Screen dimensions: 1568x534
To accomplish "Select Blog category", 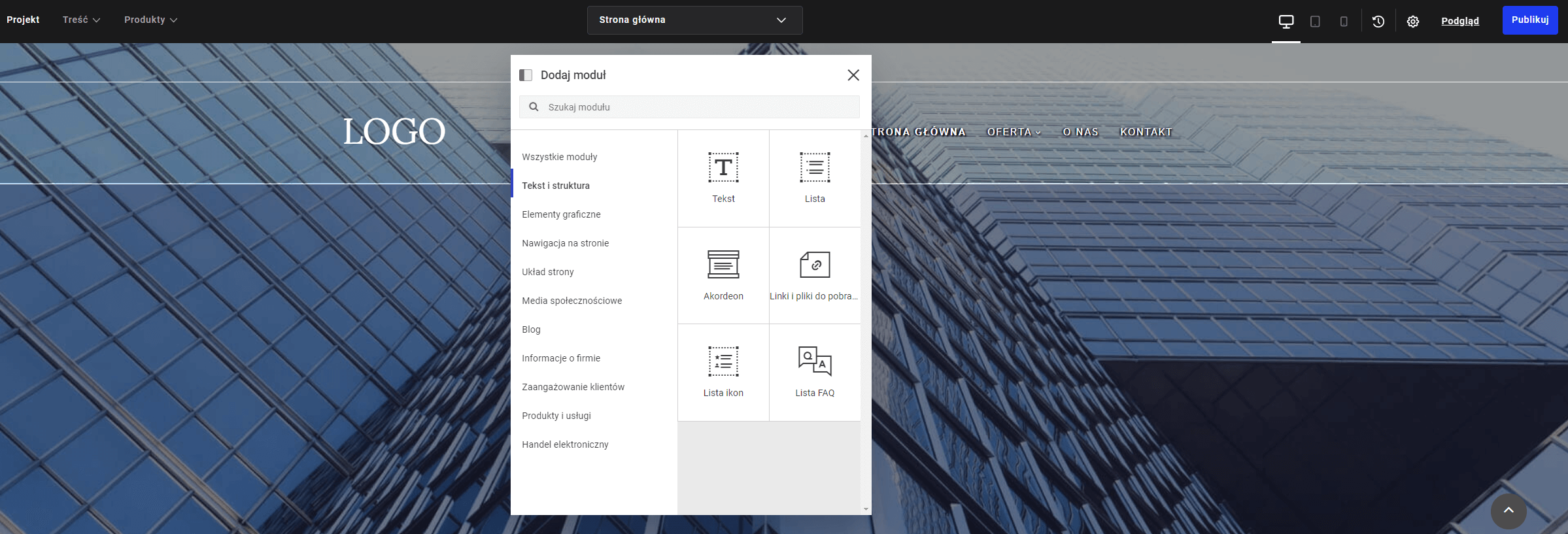I will click(x=594, y=329).
